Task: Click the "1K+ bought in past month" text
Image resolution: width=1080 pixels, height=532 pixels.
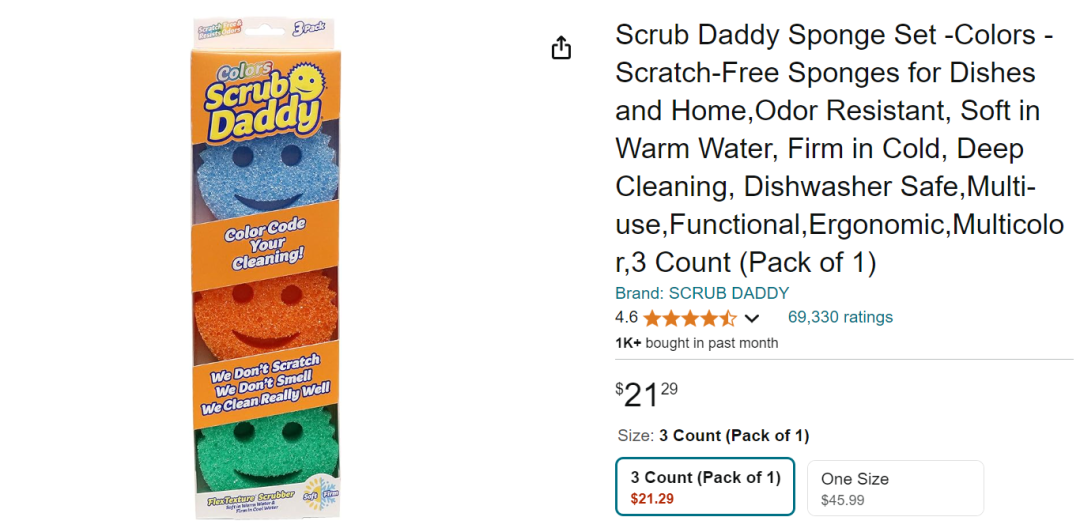Action: click(x=696, y=343)
